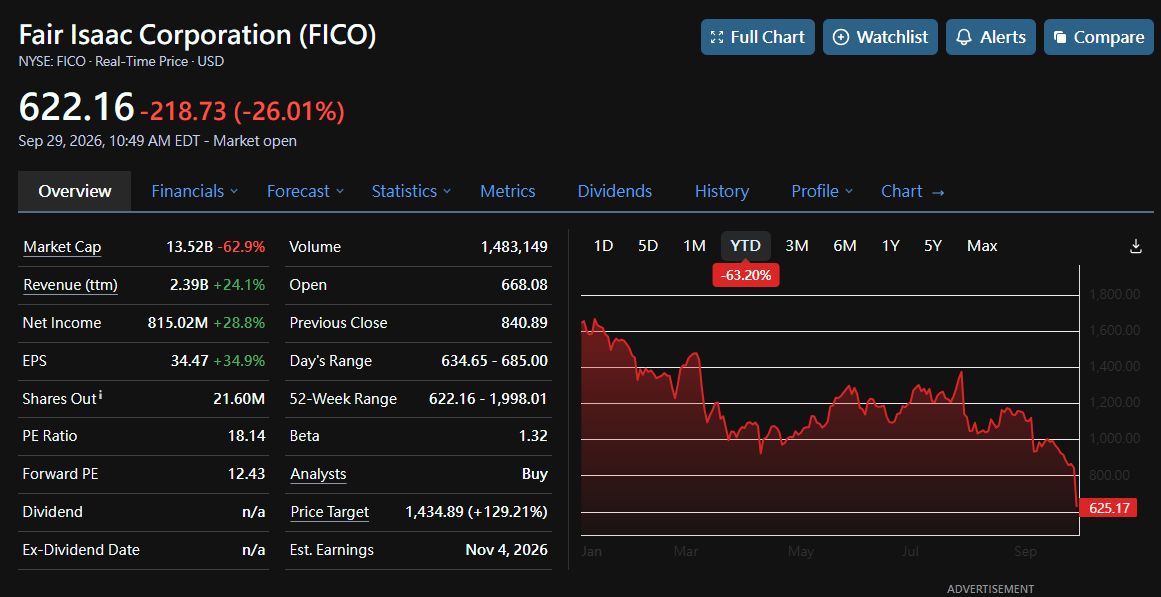This screenshot has width=1161, height=597.
Task: Download chart data with the download icon
Action: pos(1136,246)
